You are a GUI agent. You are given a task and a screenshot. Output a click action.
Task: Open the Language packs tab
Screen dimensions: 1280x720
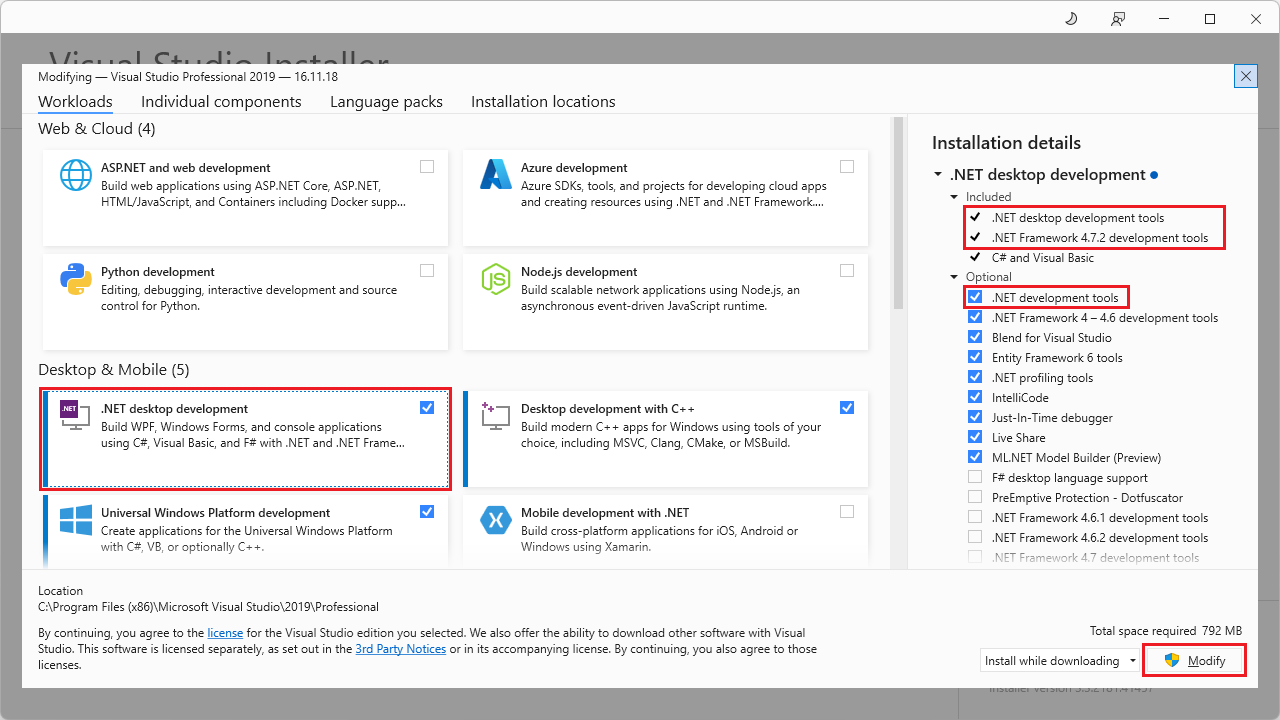click(386, 101)
